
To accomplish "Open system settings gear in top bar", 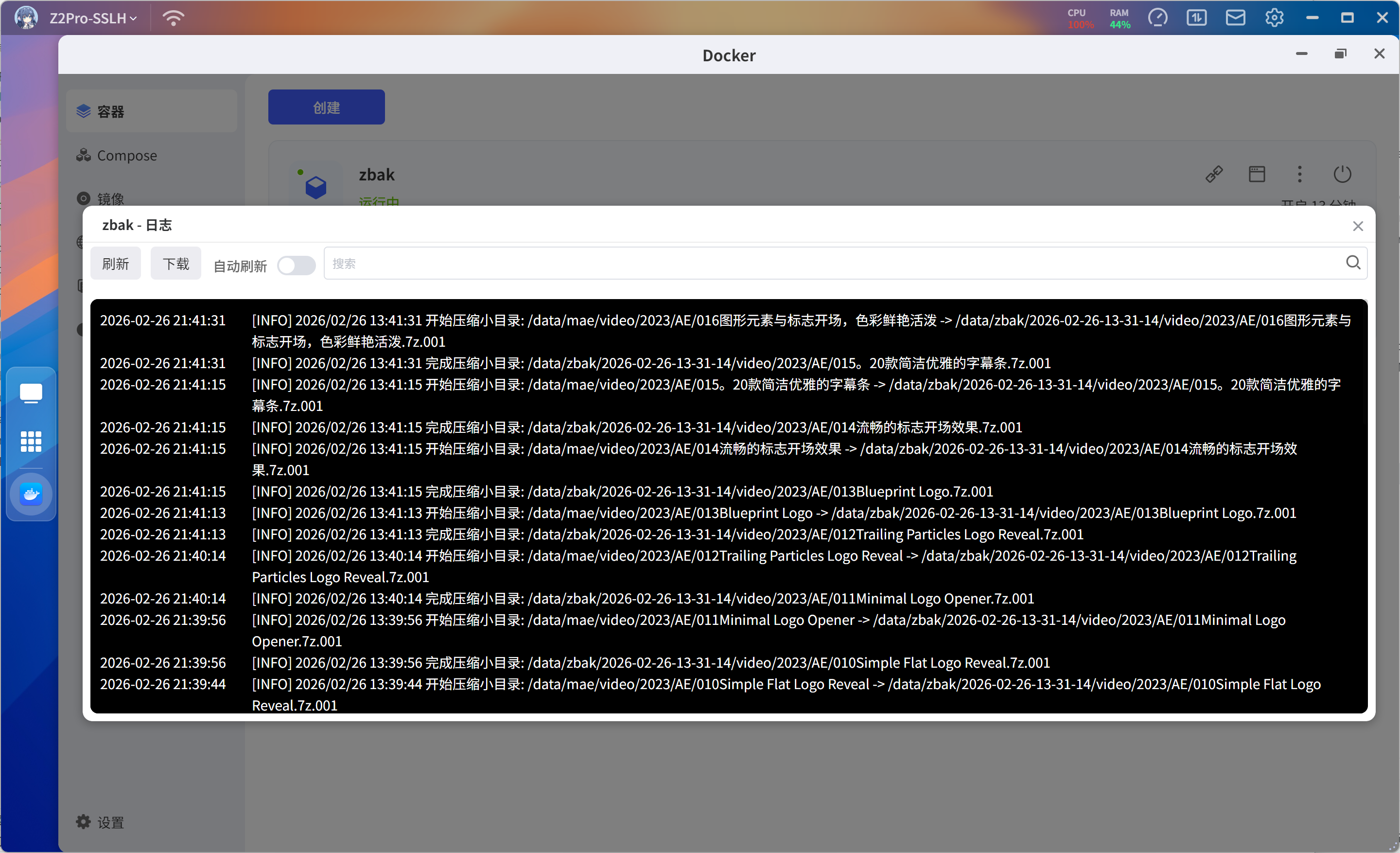I will coord(1274,18).
